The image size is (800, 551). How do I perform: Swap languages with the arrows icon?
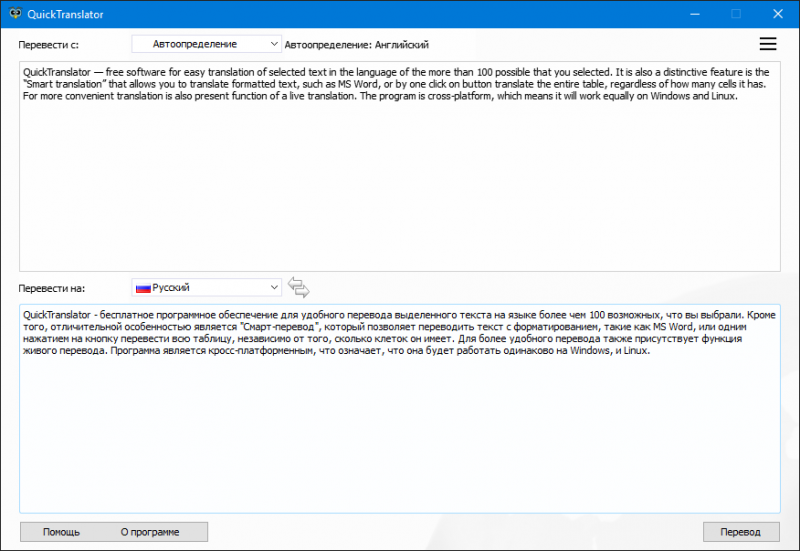298,287
